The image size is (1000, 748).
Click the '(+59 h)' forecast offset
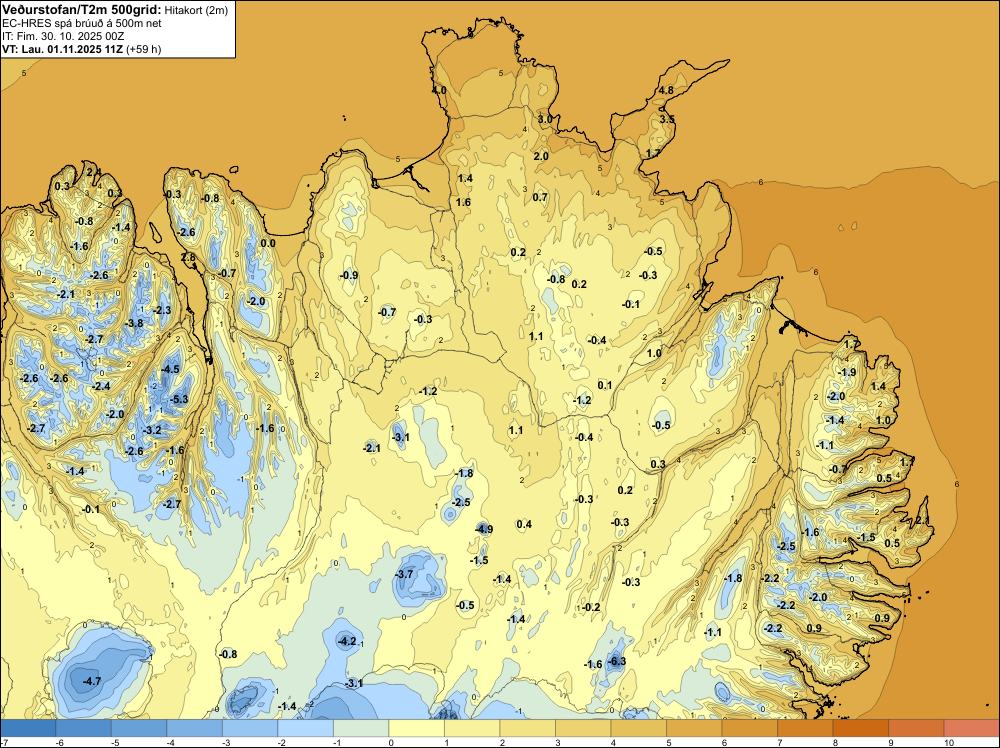click(x=143, y=49)
